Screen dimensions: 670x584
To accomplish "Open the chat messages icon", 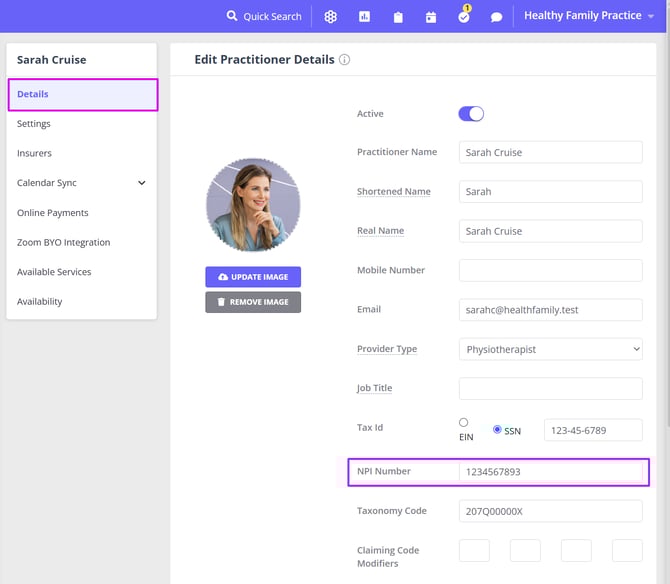I will point(496,17).
